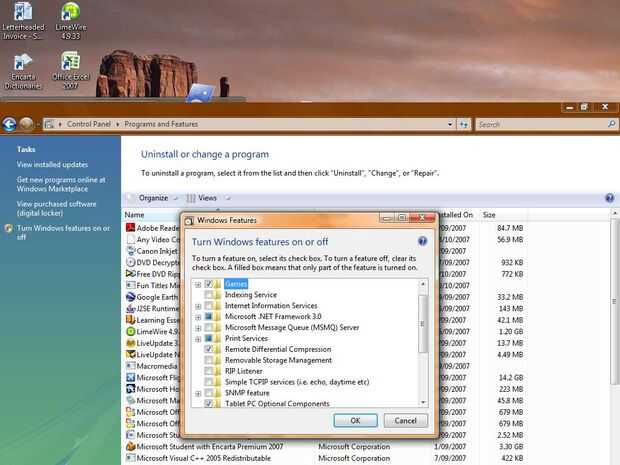
Task: Select the Learning Essentials program icon
Action: (x=130, y=319)
